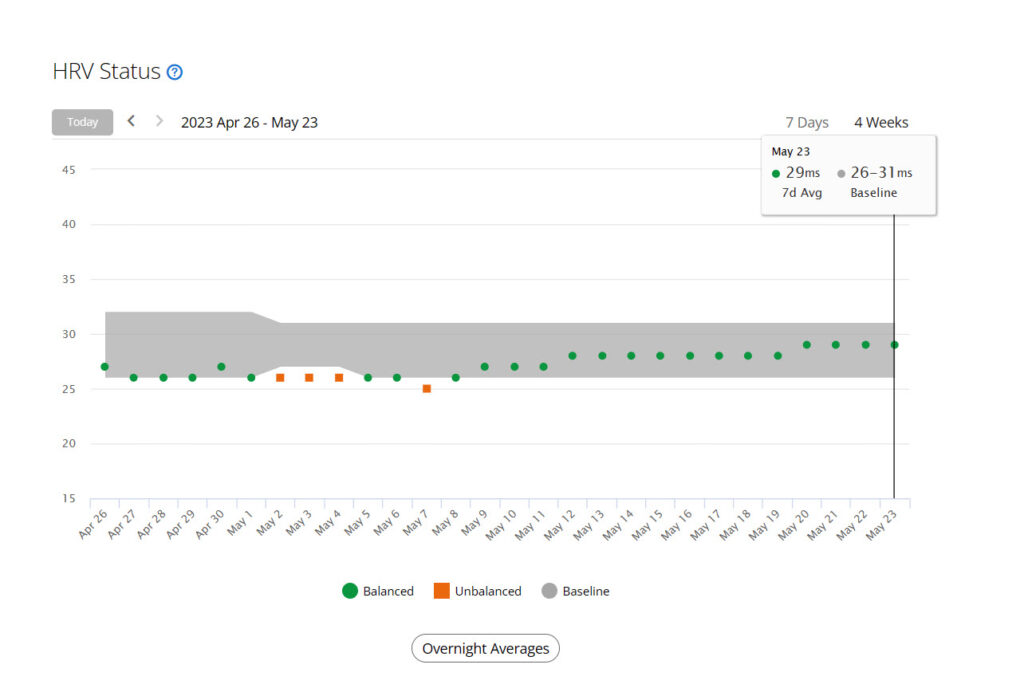Screen dimensions: 1024x692
Task: Select the orange May 7 unbalanced data point
Action: point(426,390)
